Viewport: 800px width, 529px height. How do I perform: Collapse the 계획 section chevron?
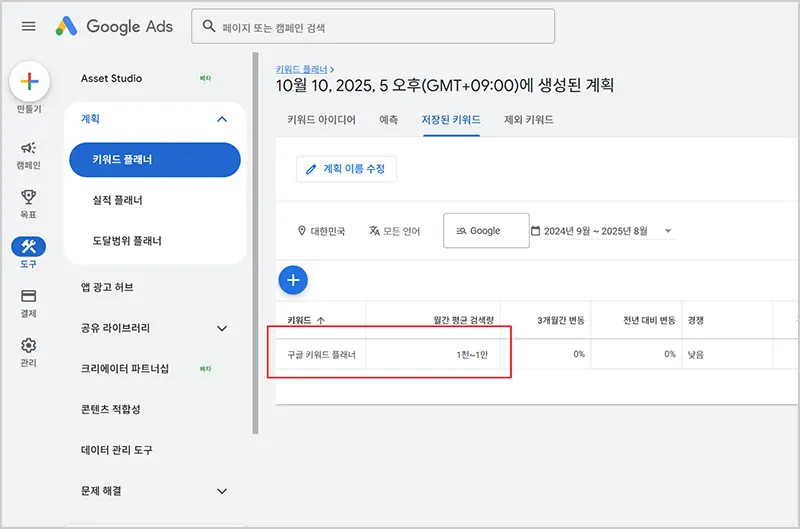tap(222, 119)
